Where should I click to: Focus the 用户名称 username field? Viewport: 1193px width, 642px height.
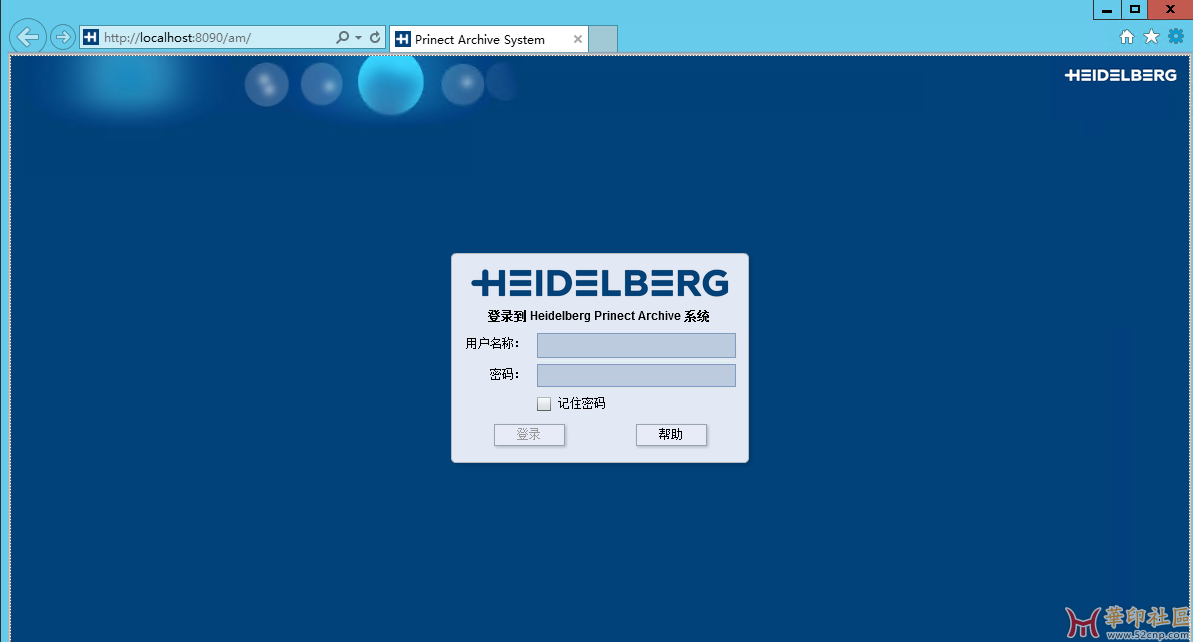pyautogui.click(x=636, y=345)
